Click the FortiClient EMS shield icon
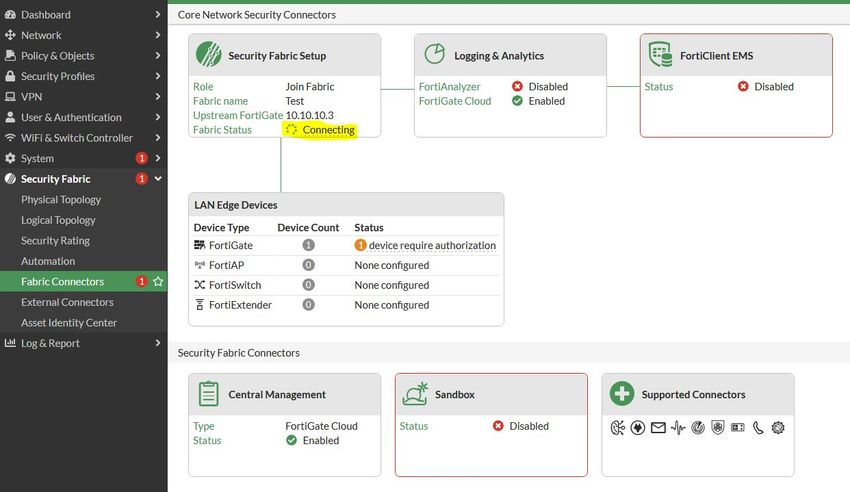Viewport: 850px width, 492px height. point(660,55)
